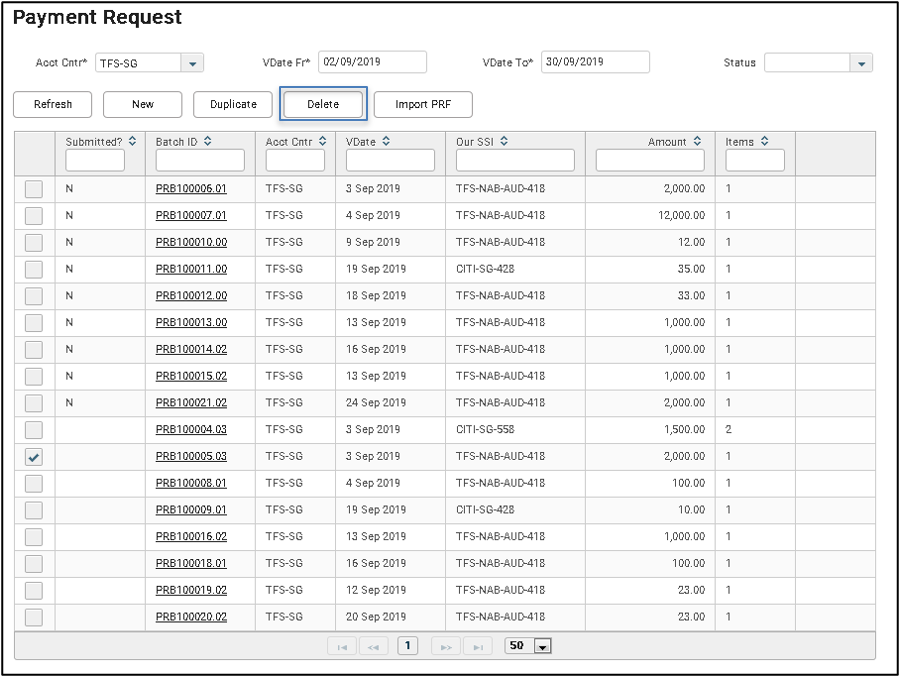Go to first page pagination icon
The width and height of the screenshot is (901, 677).
(342, 646)
